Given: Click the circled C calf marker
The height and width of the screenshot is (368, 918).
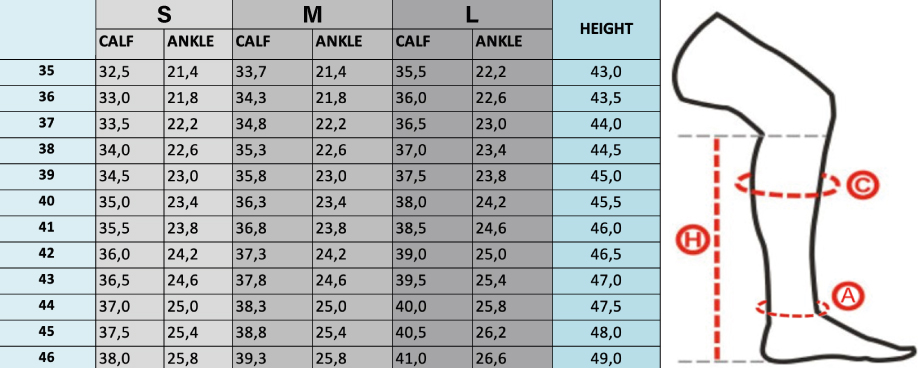Looking at the screenshot, I should pyautogui.click(x=862, y=185).
